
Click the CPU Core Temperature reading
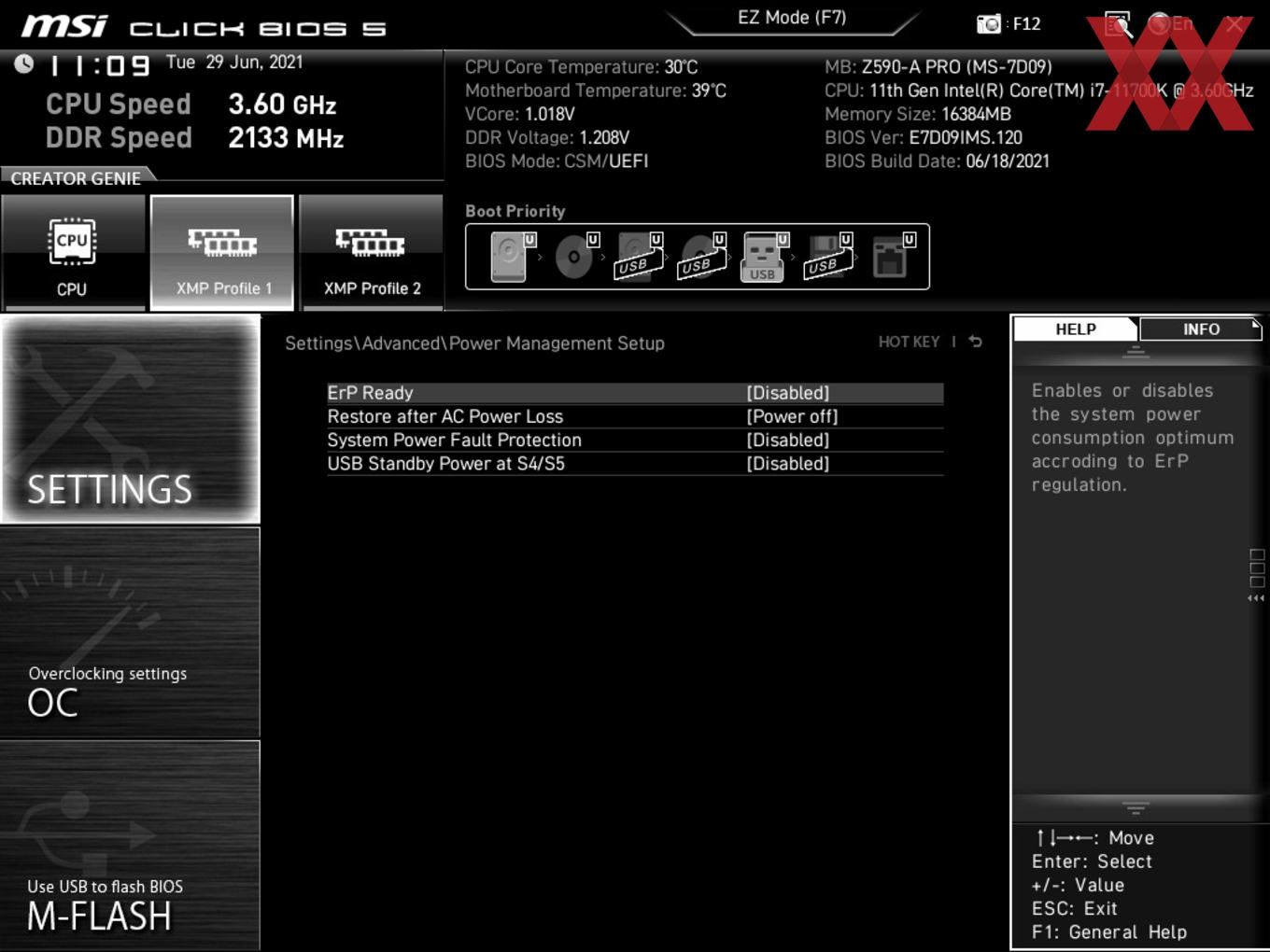(581, 67)
